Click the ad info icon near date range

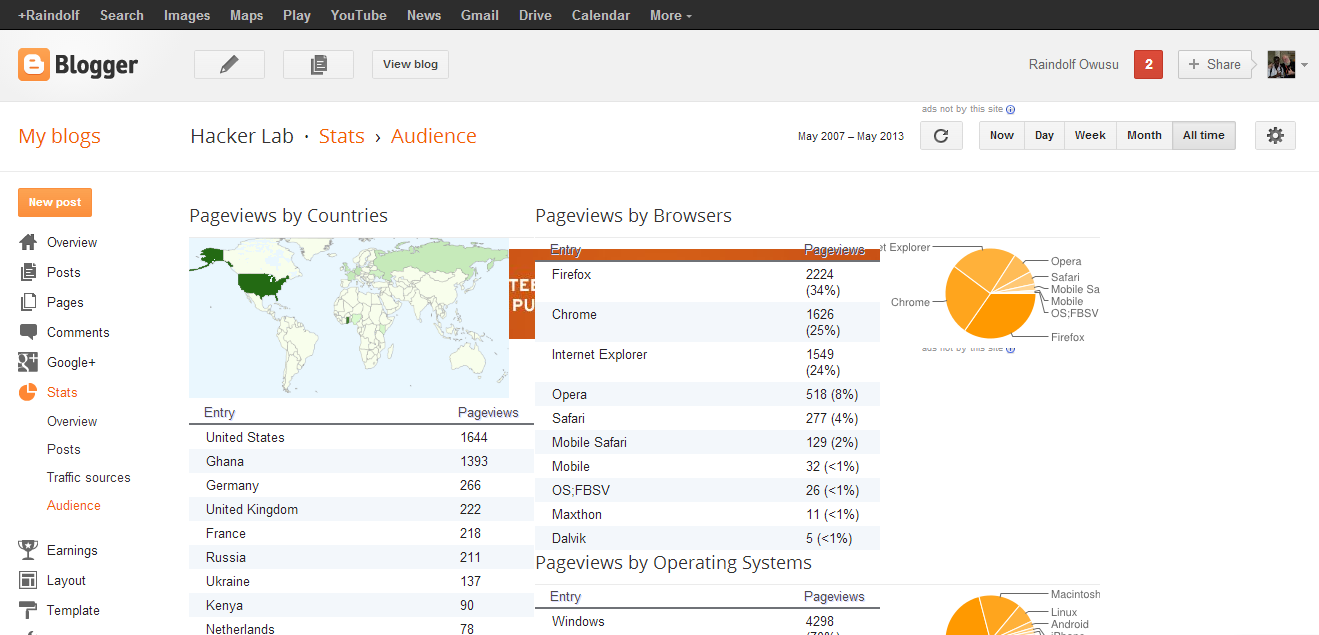pyautogui.click(x=1010, y=110)
